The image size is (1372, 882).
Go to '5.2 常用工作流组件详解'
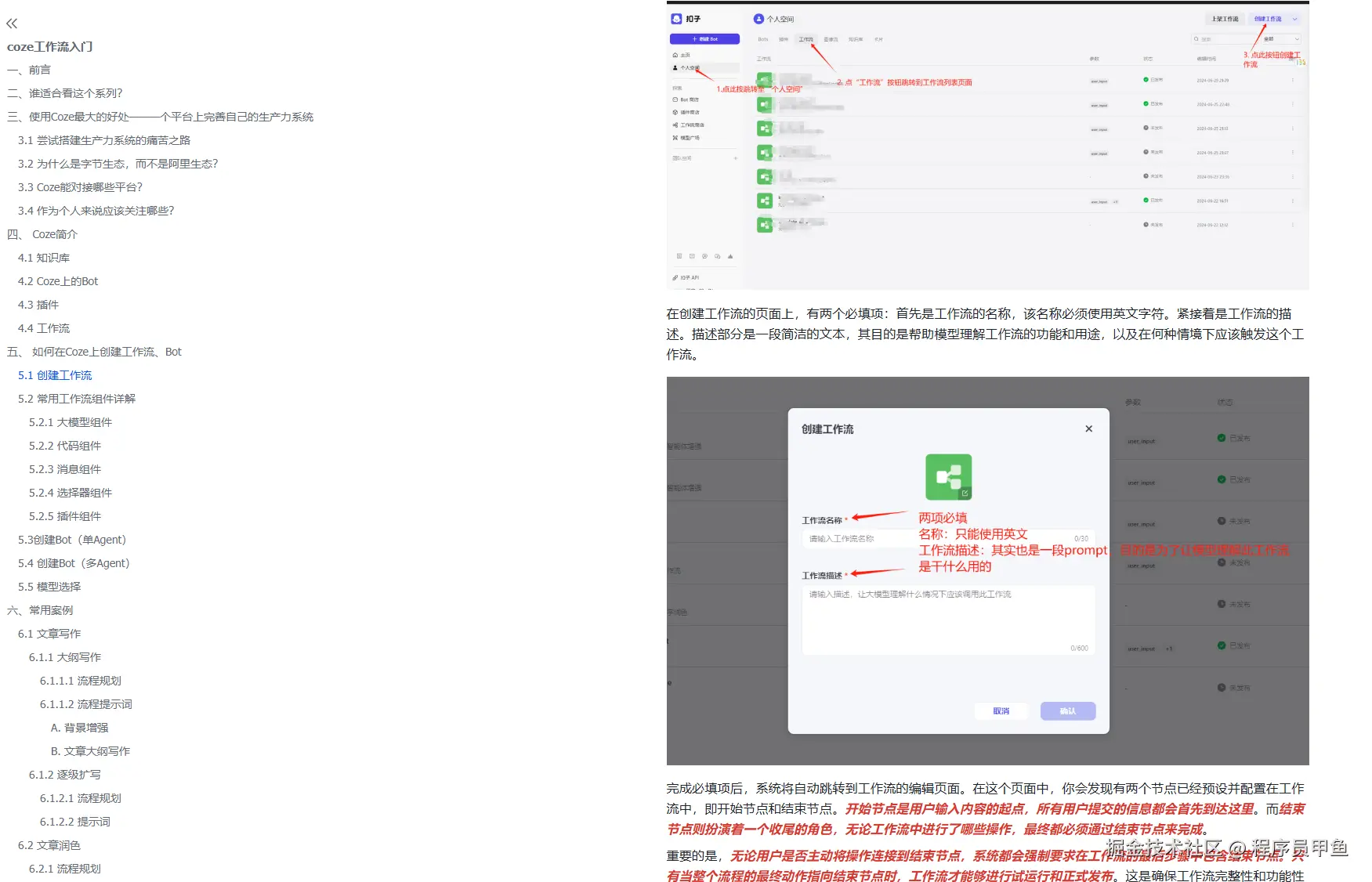[77, 399]
